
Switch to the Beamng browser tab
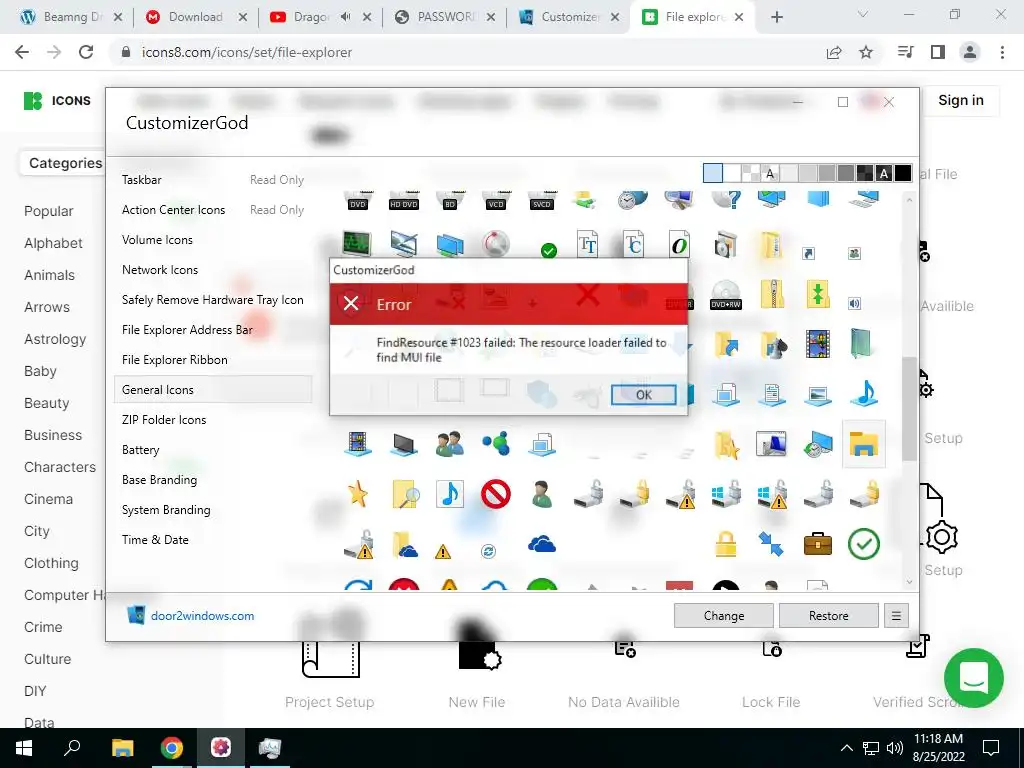pos(71,17)
